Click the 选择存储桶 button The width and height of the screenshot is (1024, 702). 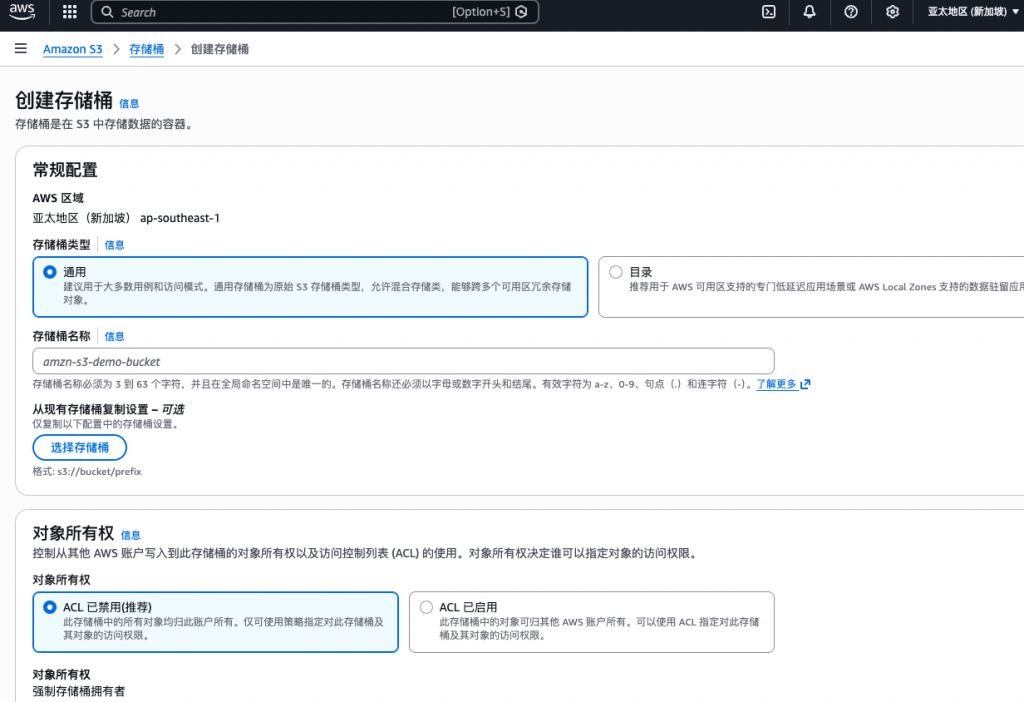80,447
